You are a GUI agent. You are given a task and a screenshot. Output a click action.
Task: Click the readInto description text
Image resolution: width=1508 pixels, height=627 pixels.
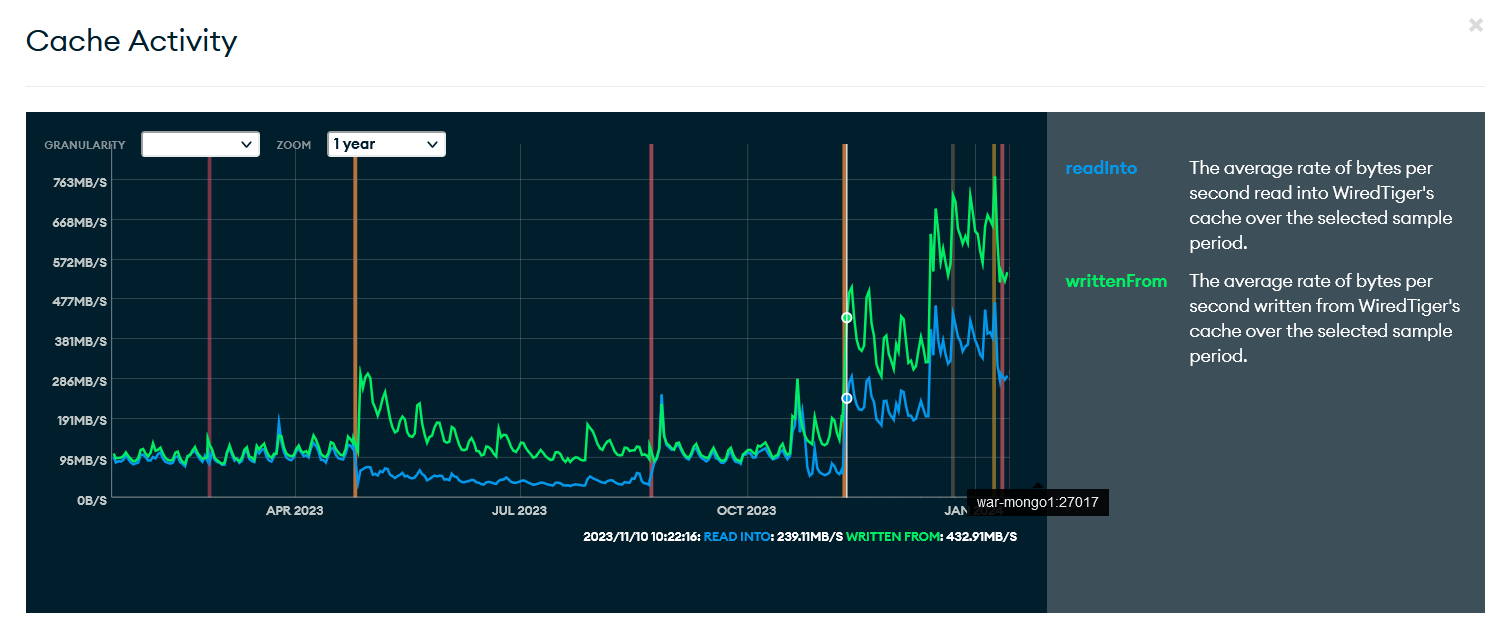[x=1320, y=205]
